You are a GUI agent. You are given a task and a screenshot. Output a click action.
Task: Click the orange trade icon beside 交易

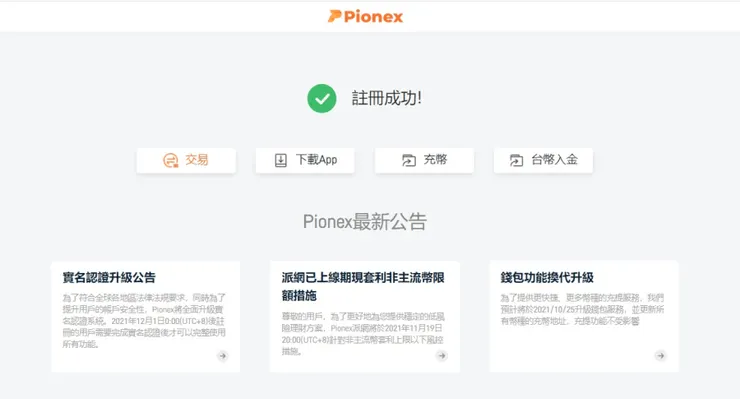[x=170, y=161]
